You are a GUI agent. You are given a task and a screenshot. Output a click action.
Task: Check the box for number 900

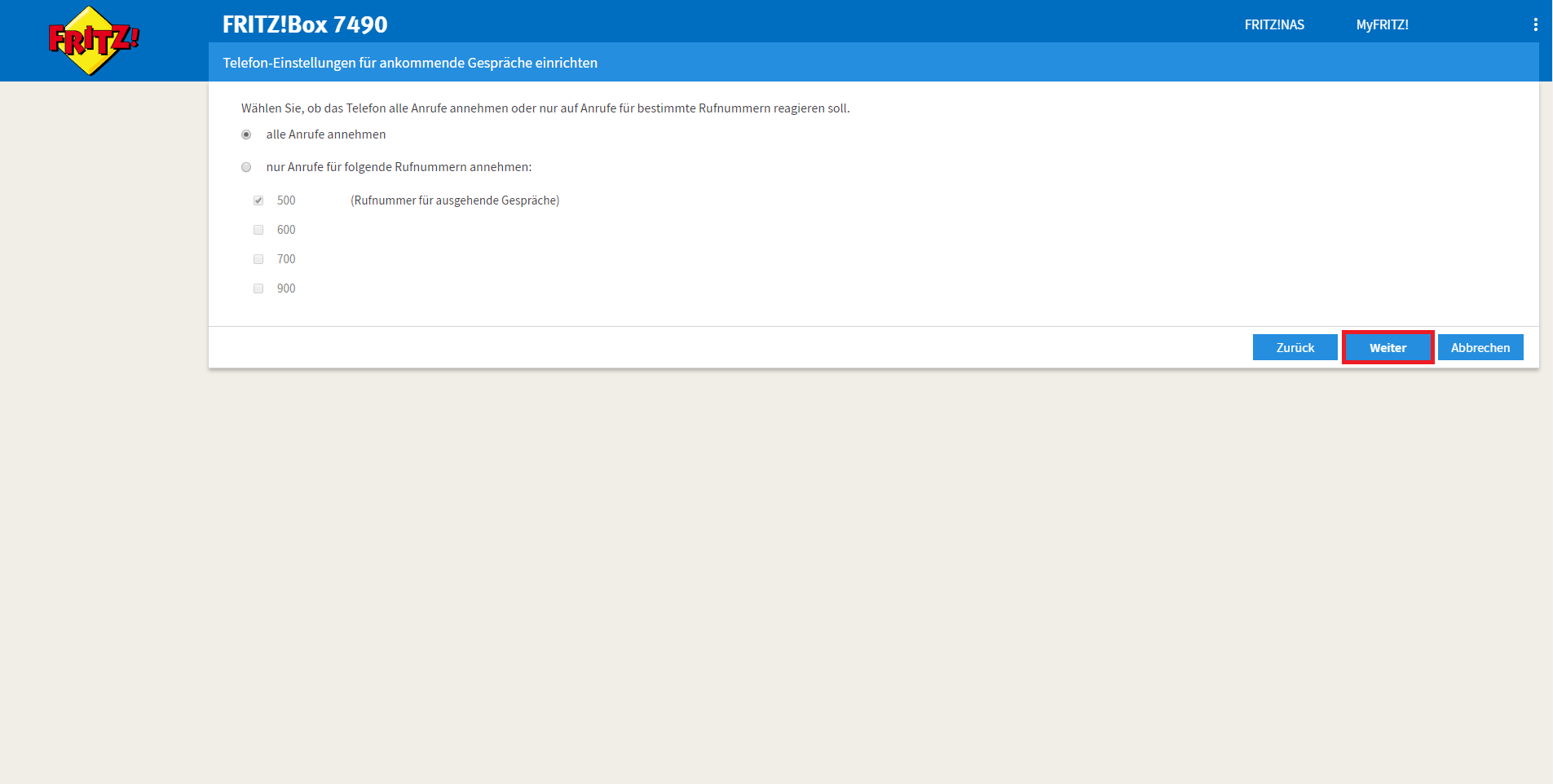point(258,288)
